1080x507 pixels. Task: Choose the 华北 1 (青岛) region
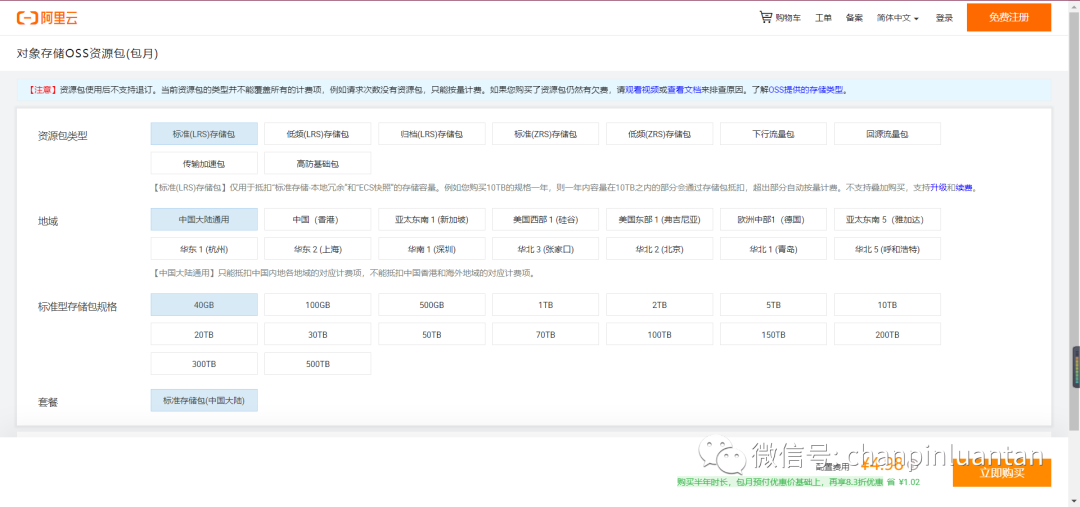pos(773,249)
